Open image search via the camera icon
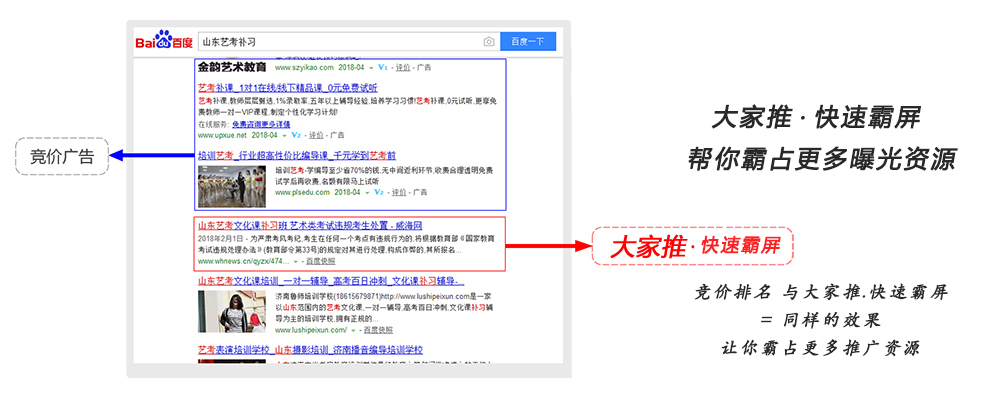This screenshot has width=1000, height=400. click(489, 41)
